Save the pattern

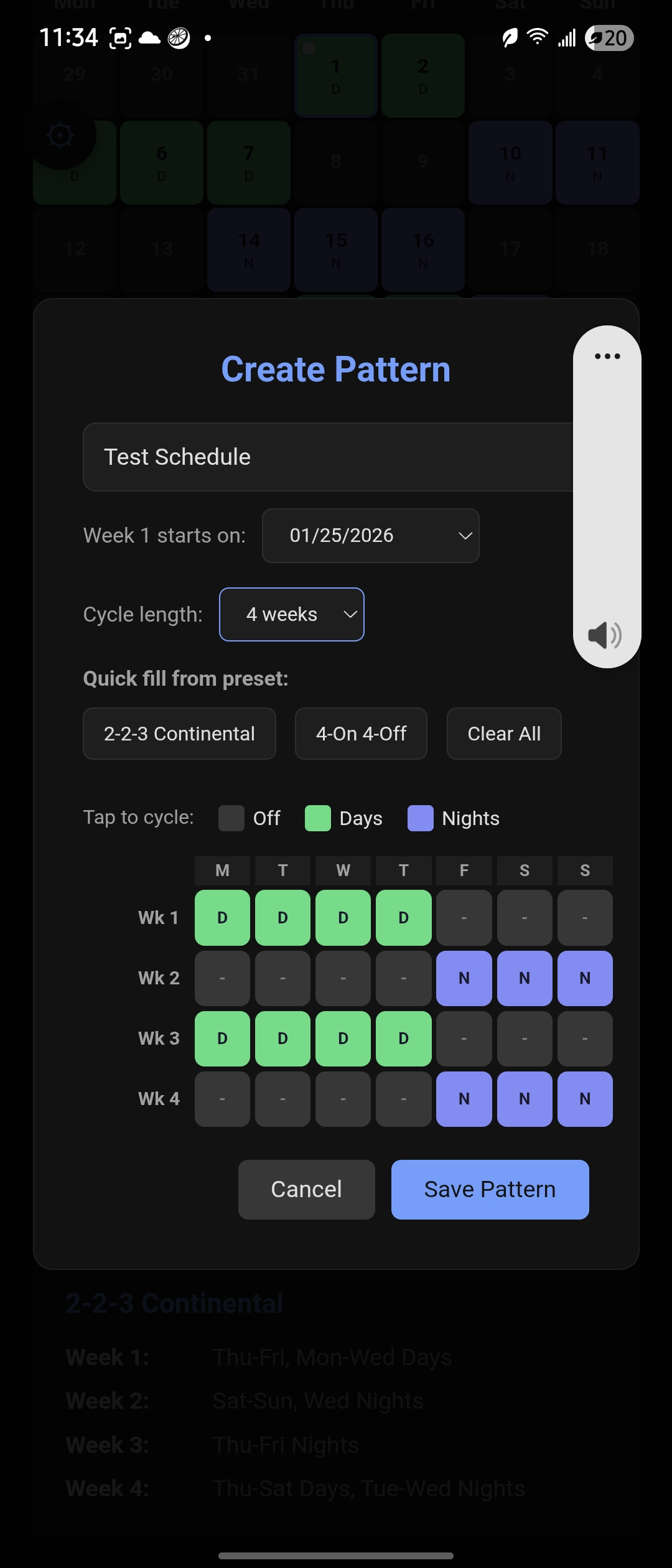(490, 1188)
